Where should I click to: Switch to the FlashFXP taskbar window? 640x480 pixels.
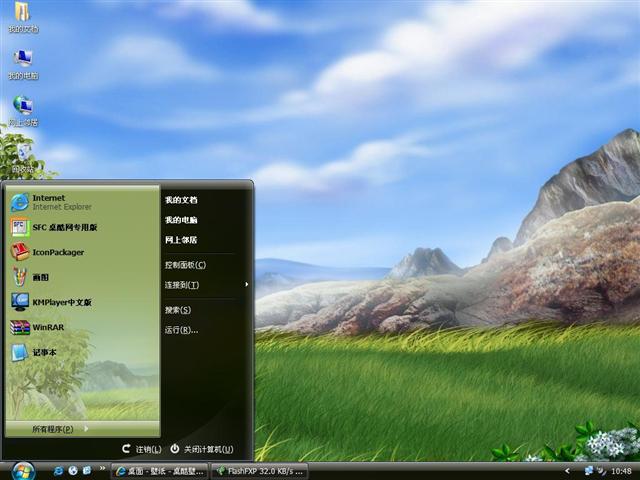point(260,471)
